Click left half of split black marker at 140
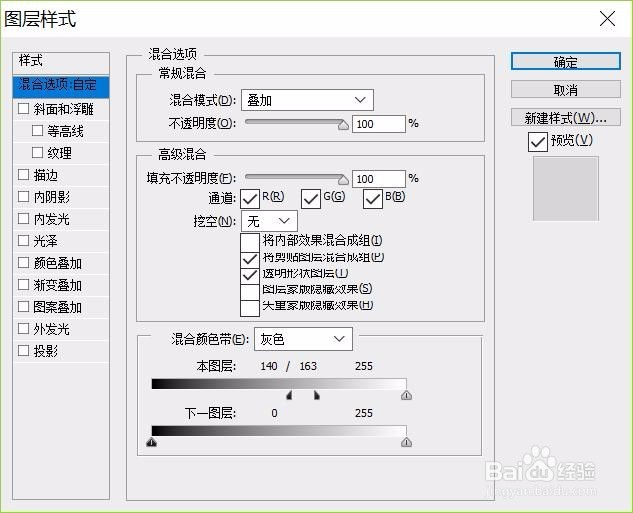 tap(289, 395)
